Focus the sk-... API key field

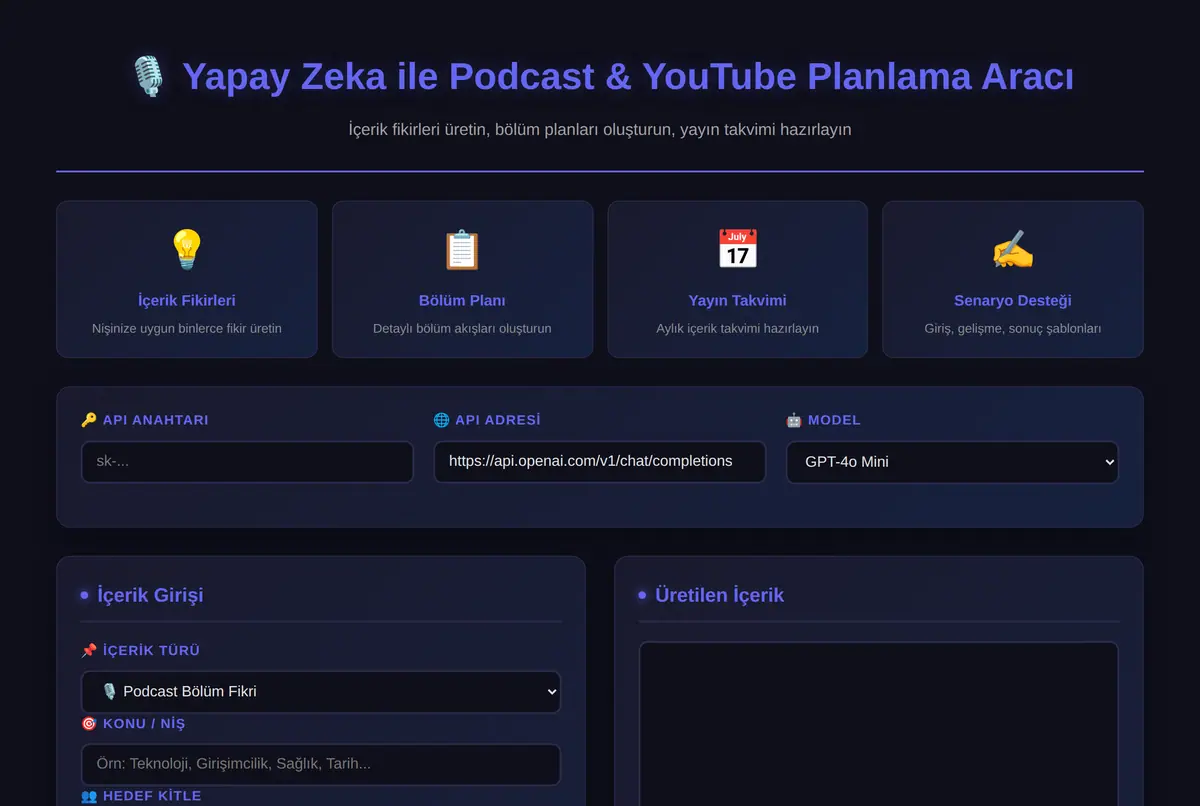[x=247, y=462]
